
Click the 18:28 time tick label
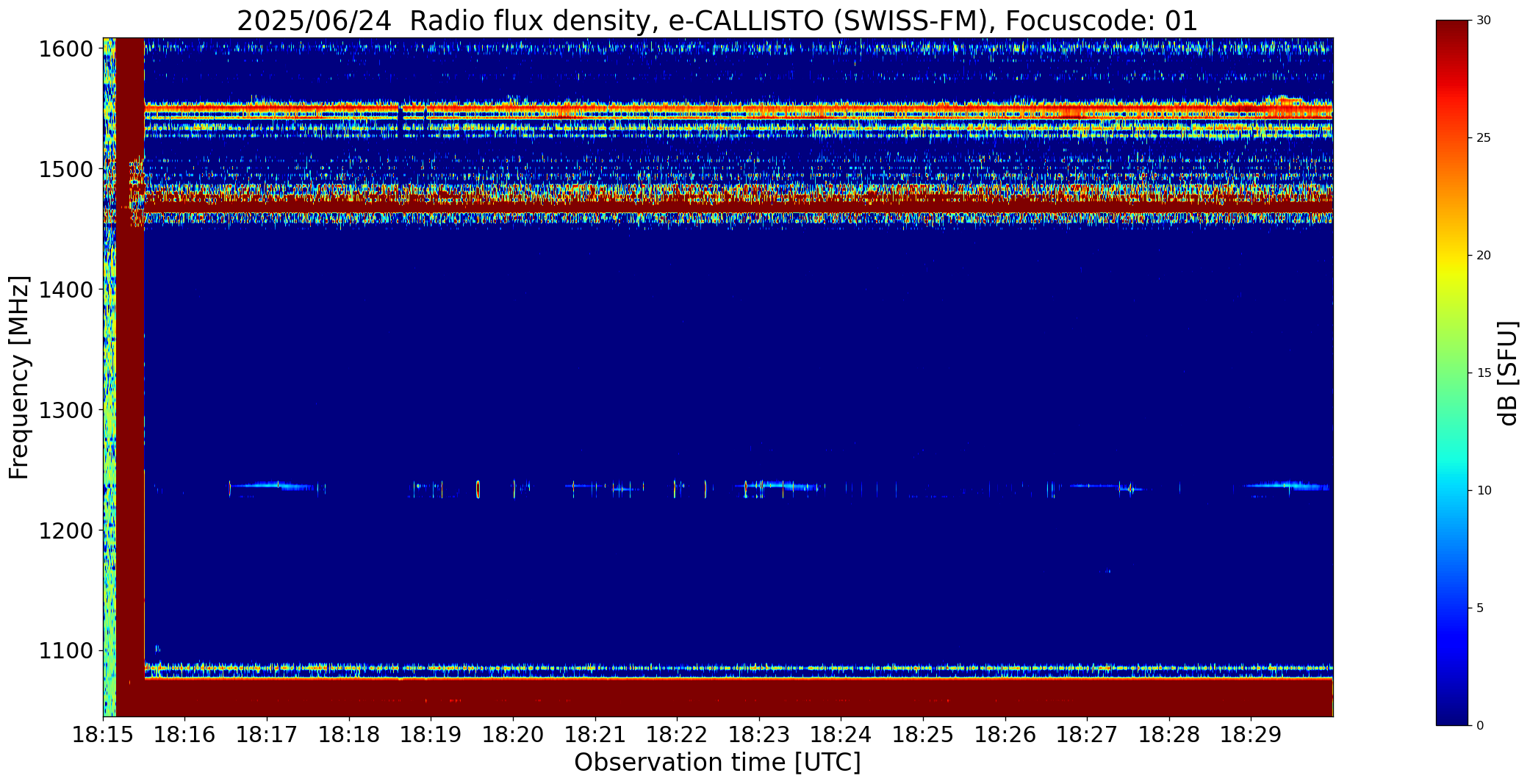point(1169,735)
